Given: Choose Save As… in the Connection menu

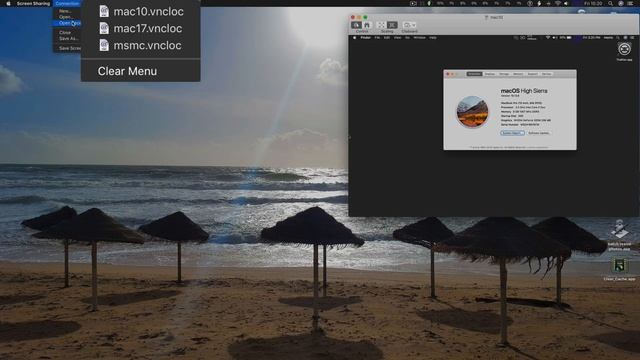Looking at the screenshot, I should (x=68, y=38).
